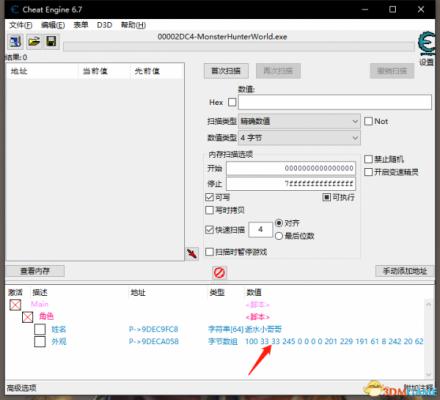
Task: Click the 数值 value input field
Action: coord(335,102)
